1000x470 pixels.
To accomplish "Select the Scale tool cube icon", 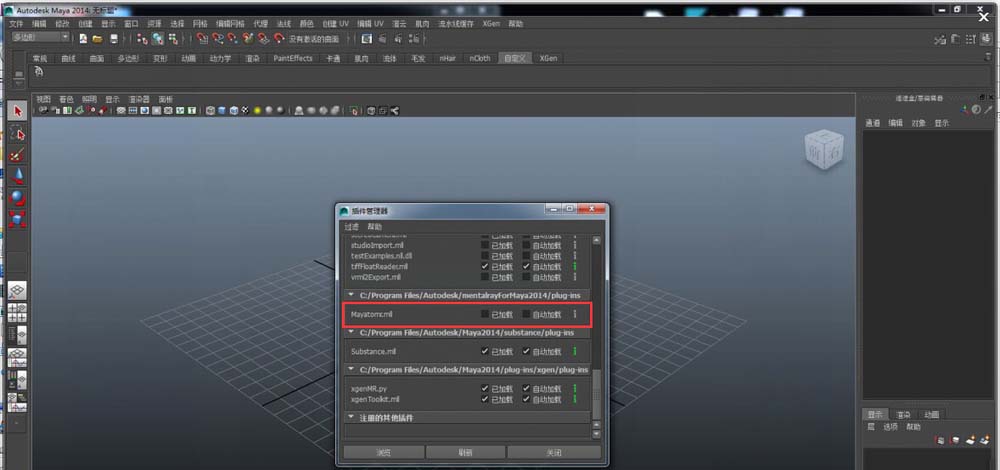I will tap(17, 219).
